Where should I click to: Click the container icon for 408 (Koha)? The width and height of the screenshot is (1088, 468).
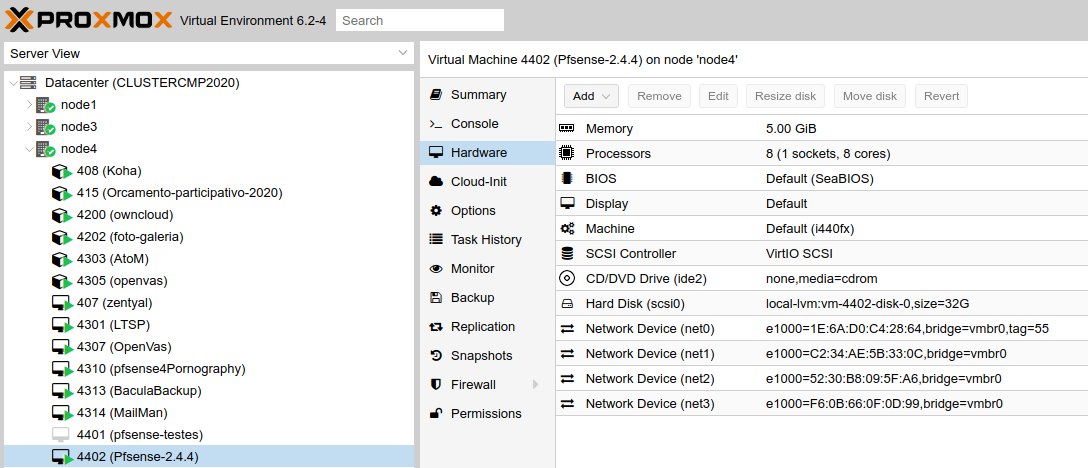(62, 172)
